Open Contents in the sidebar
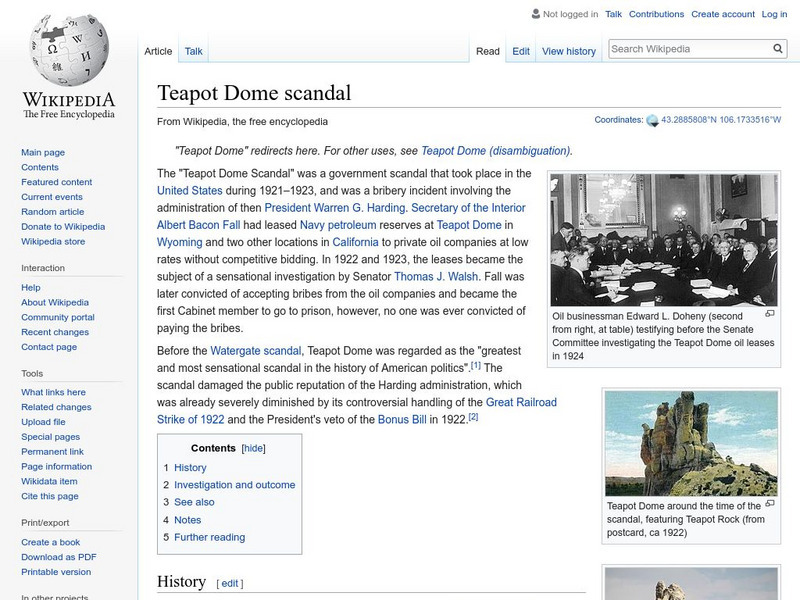Screen dimensions: 800x600 coord(40,167)
